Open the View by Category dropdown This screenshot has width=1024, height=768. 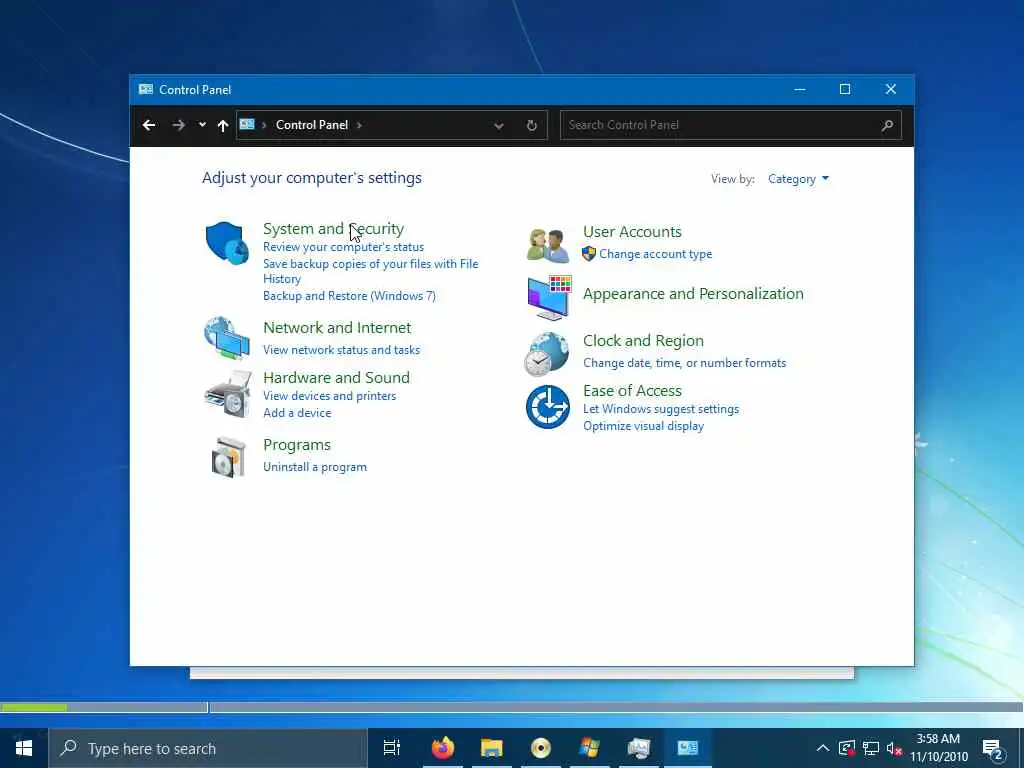(798, 179)
